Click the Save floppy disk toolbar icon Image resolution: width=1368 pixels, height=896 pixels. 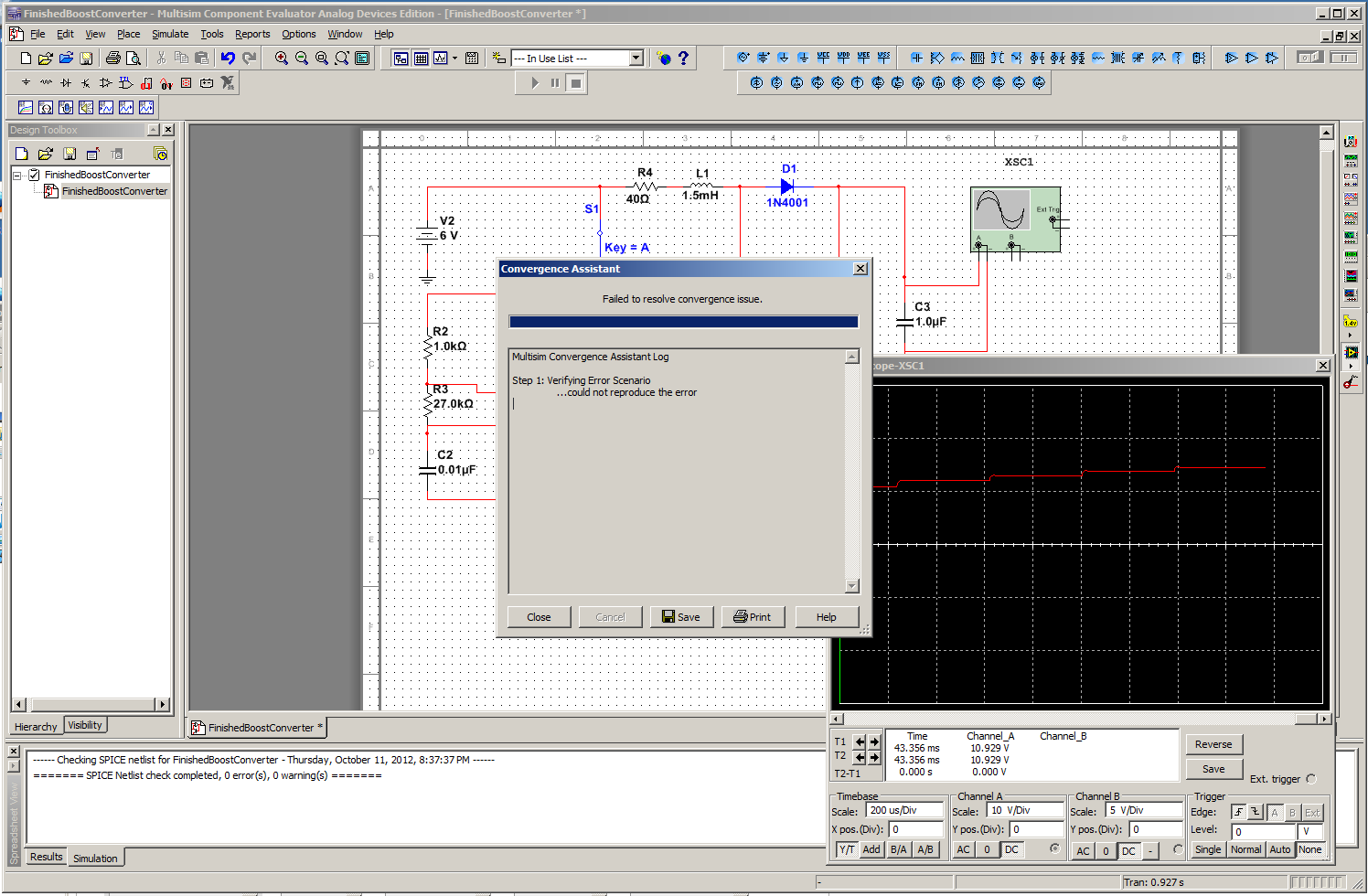click(86, 59)
